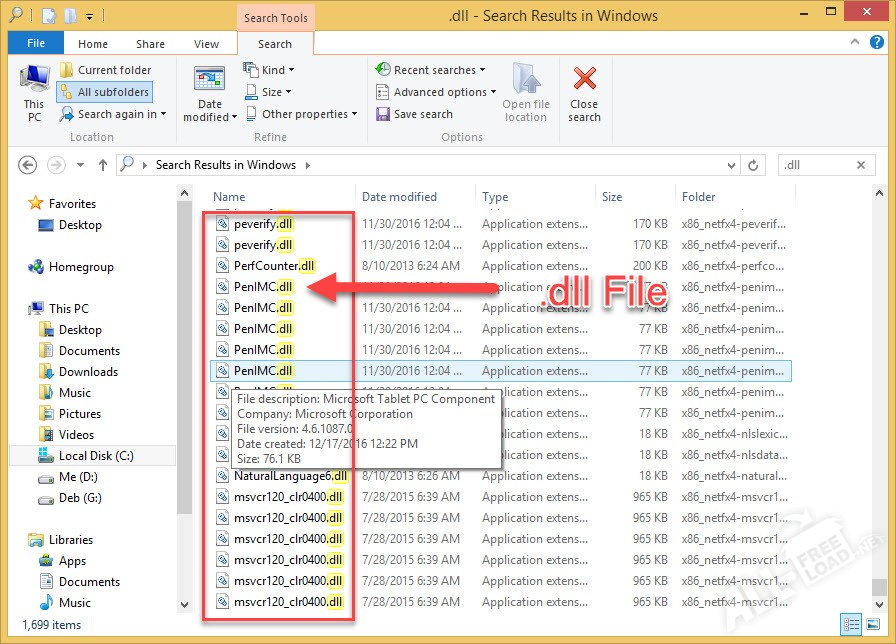Image resolution: width=896 pixels, height=644 pixels.
Task: Expand the Kind filter dropdown
Action: 270,70
